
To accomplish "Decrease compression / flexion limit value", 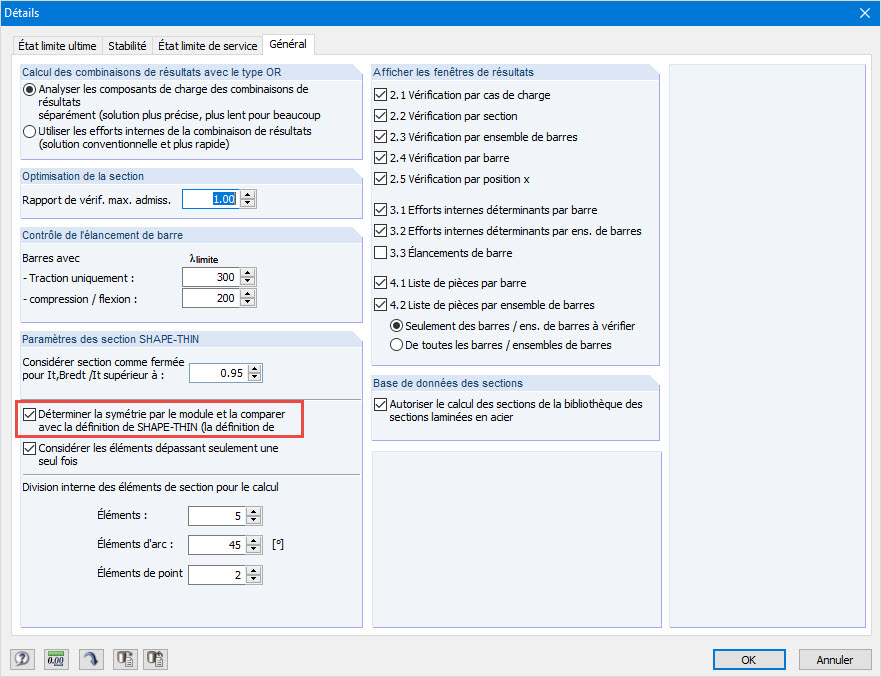I will tap(248, 303).
